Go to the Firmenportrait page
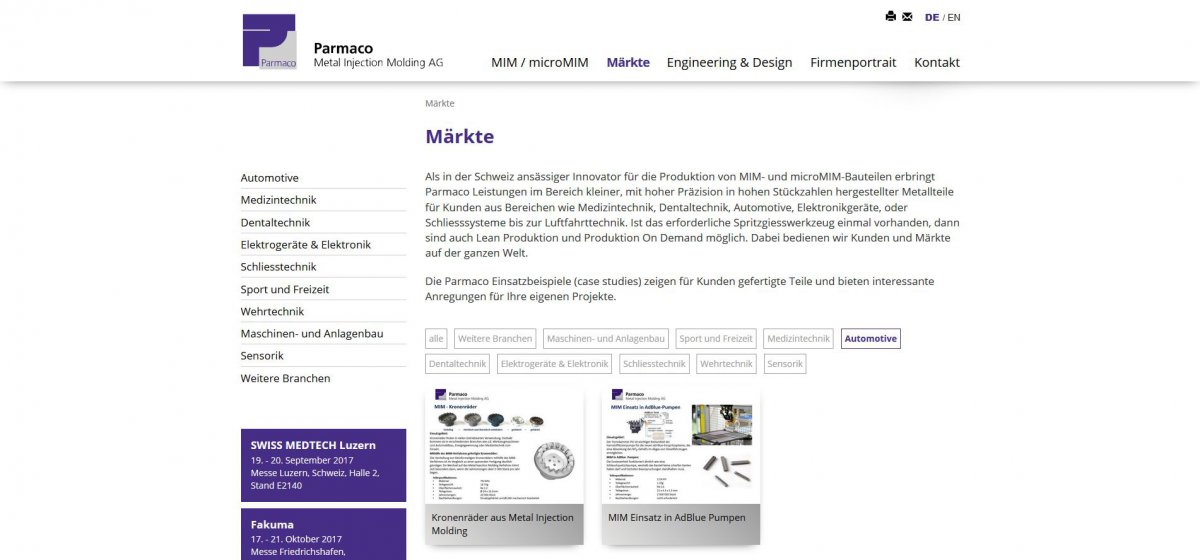Image resolution: width=1200 pixels, height=560 pixels. pos(853,62)
